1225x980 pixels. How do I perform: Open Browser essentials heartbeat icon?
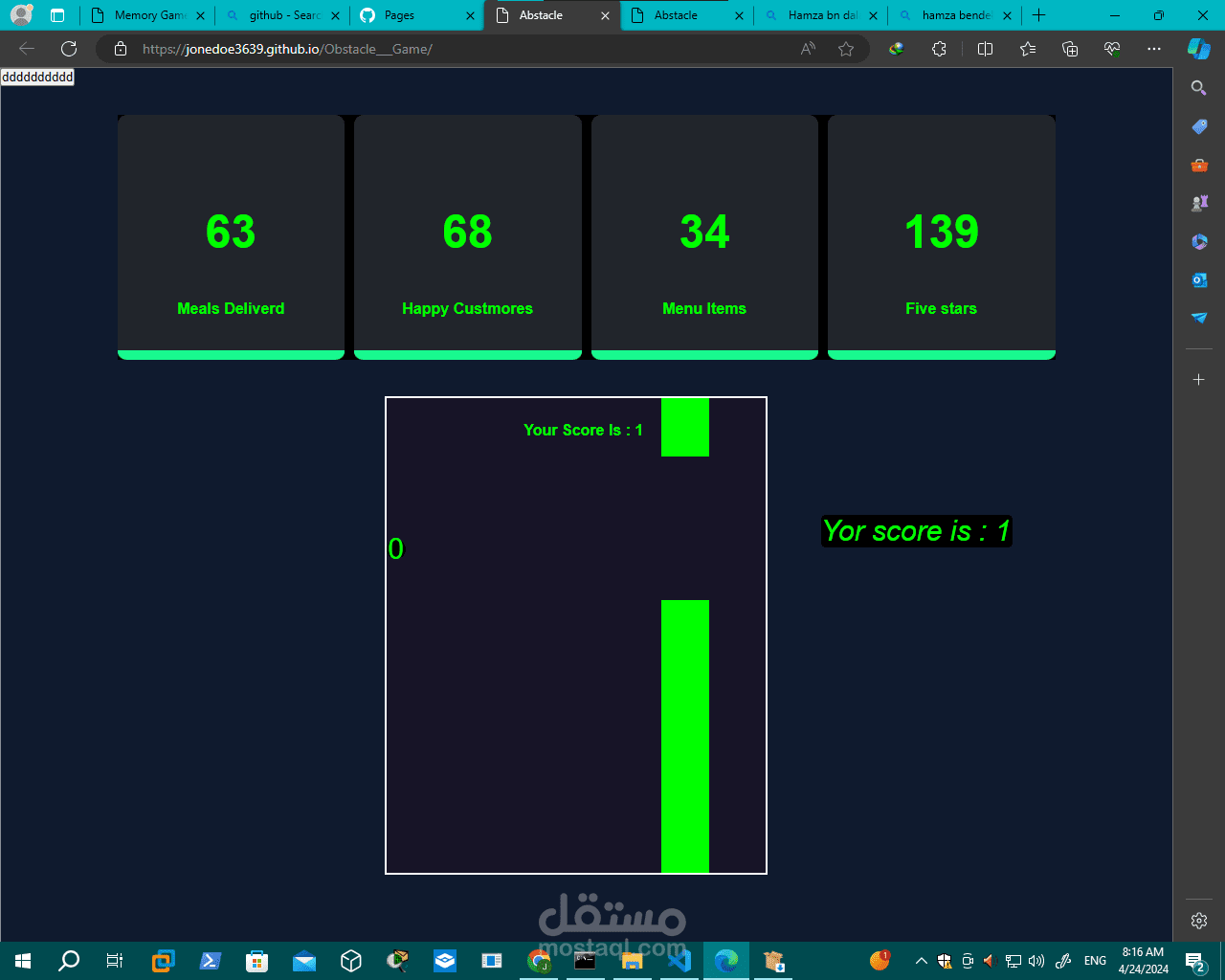pos(1112,49)
